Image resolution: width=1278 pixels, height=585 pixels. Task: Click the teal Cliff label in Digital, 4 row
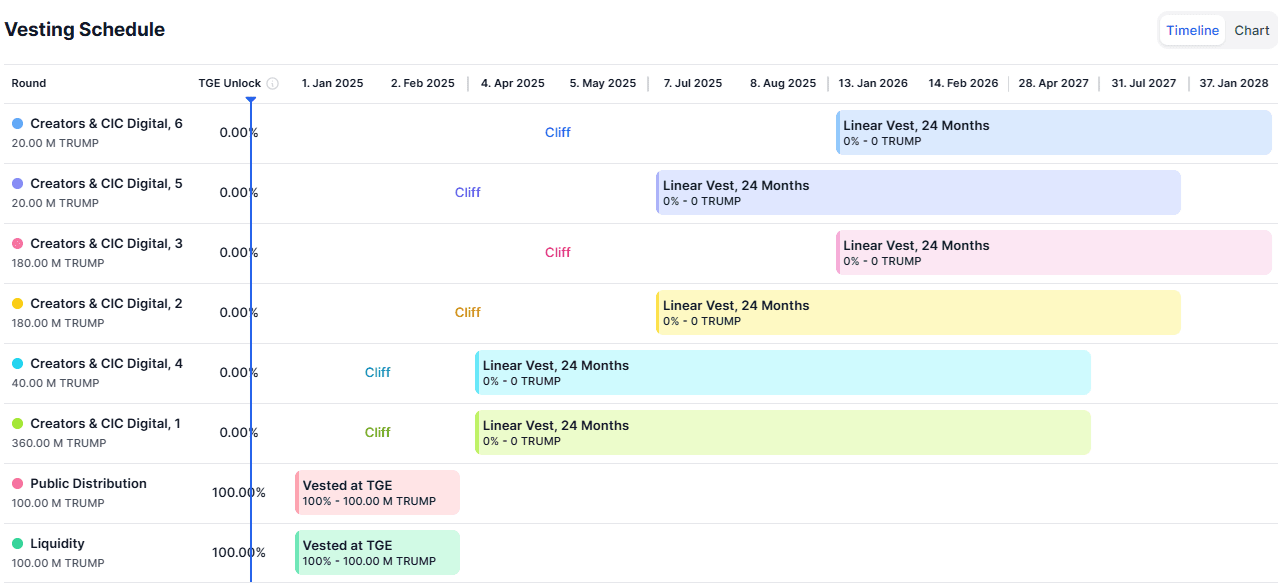[x=378, y=373]
